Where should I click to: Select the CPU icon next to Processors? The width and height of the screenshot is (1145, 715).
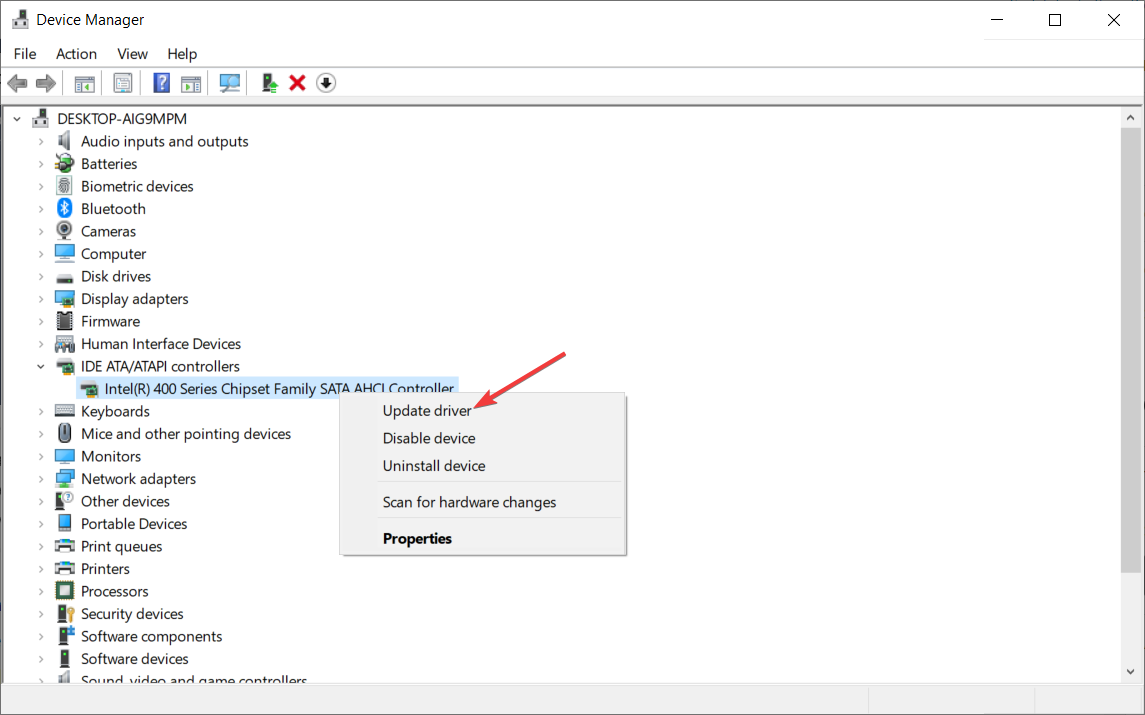coord(64,592)
